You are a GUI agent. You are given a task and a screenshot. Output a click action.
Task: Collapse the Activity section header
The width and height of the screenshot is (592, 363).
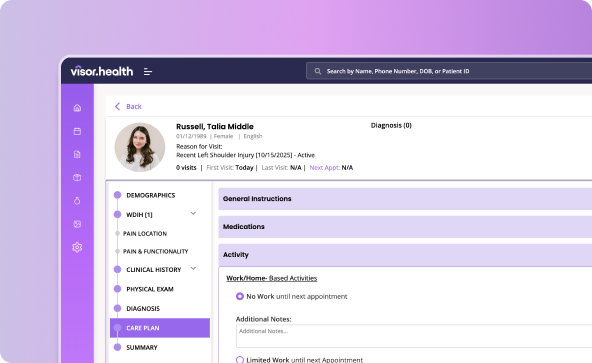(405, 255)
